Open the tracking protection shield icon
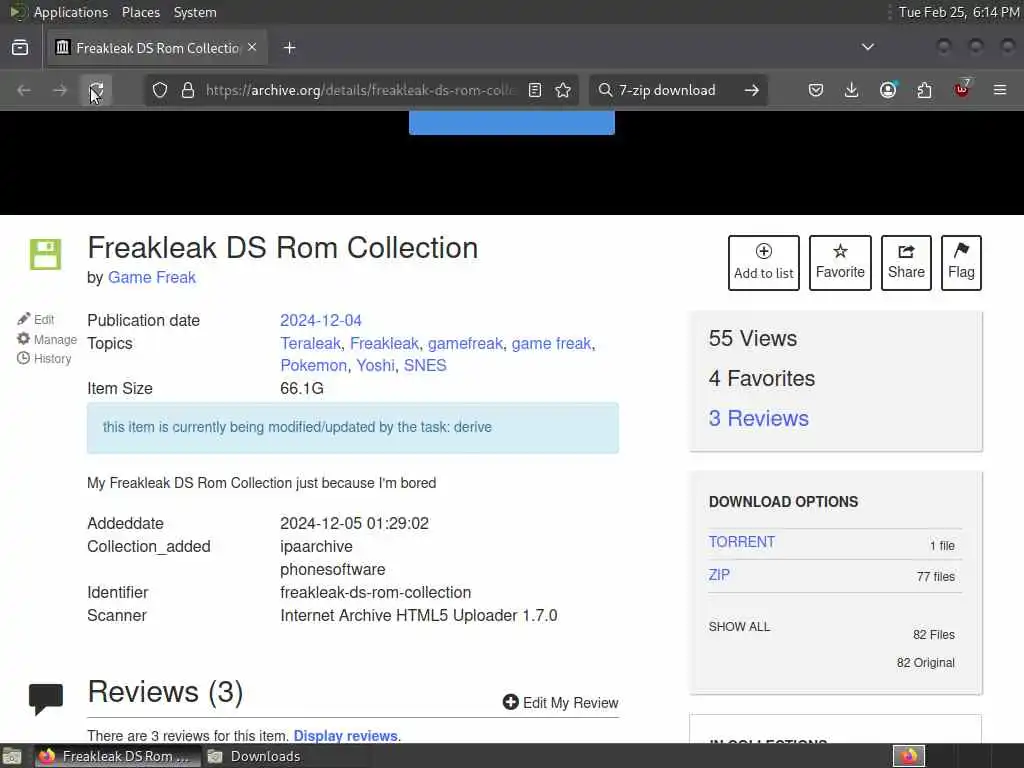This screenshot has height=768, width=1024. [160, 90]
